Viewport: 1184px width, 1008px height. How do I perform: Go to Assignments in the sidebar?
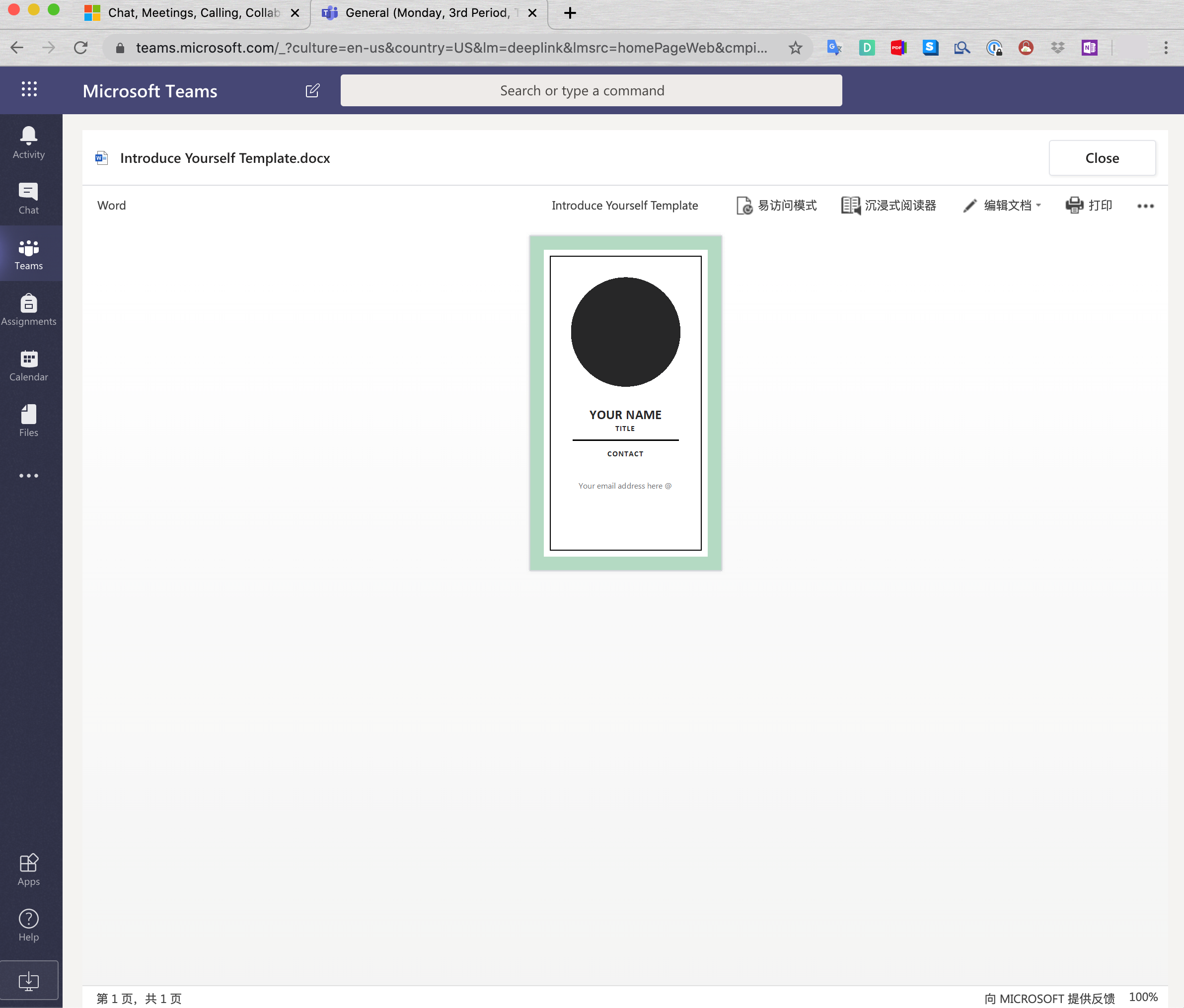point(29,310)
